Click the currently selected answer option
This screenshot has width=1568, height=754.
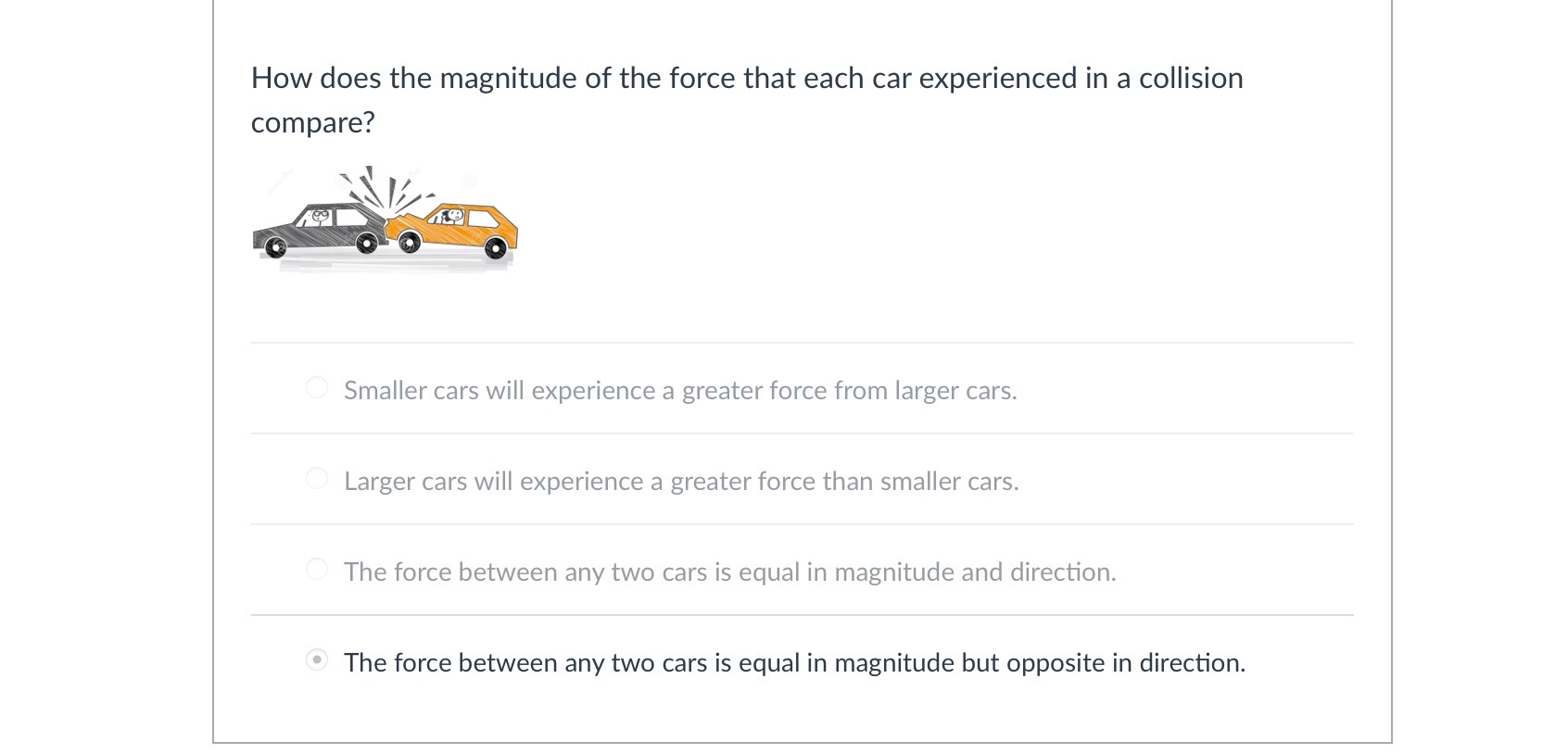[x=794, y=662]
